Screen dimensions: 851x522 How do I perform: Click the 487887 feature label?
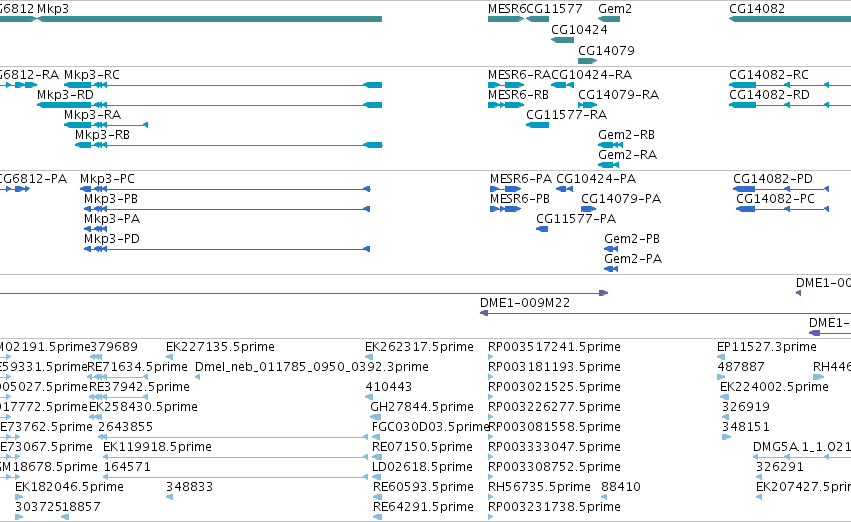pyautogui.click(x=740, y=367)
